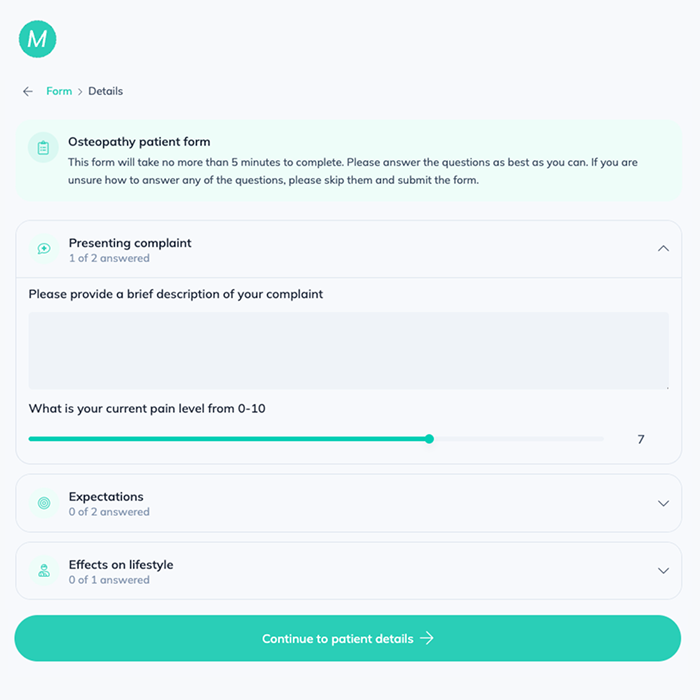Image resolution: width=700 pixels, height=700 pixels.
Task: Click the pain level slider handle
Action: (x=429, y=439)
